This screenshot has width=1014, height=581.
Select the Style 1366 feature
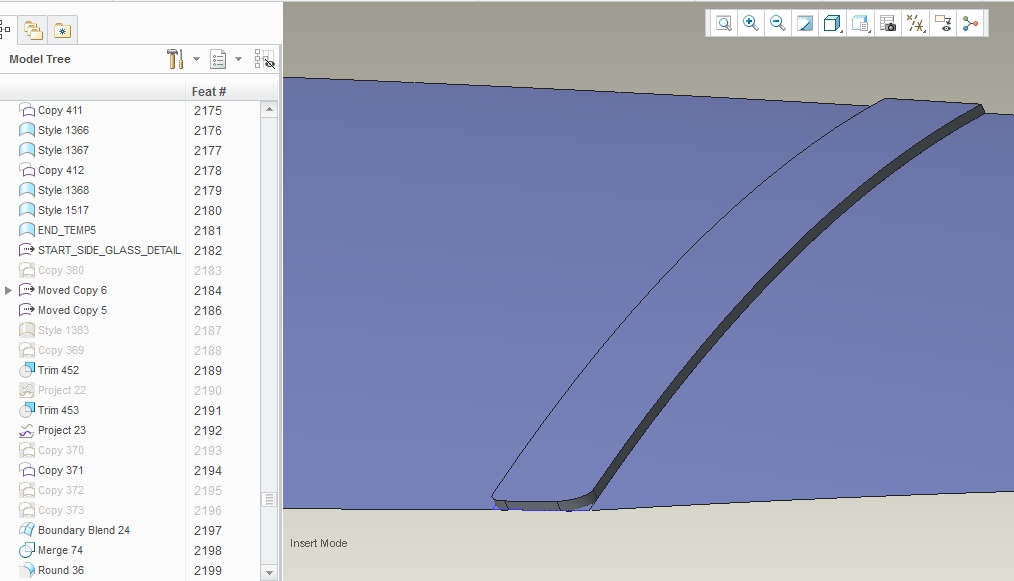[x=63, y=130]
